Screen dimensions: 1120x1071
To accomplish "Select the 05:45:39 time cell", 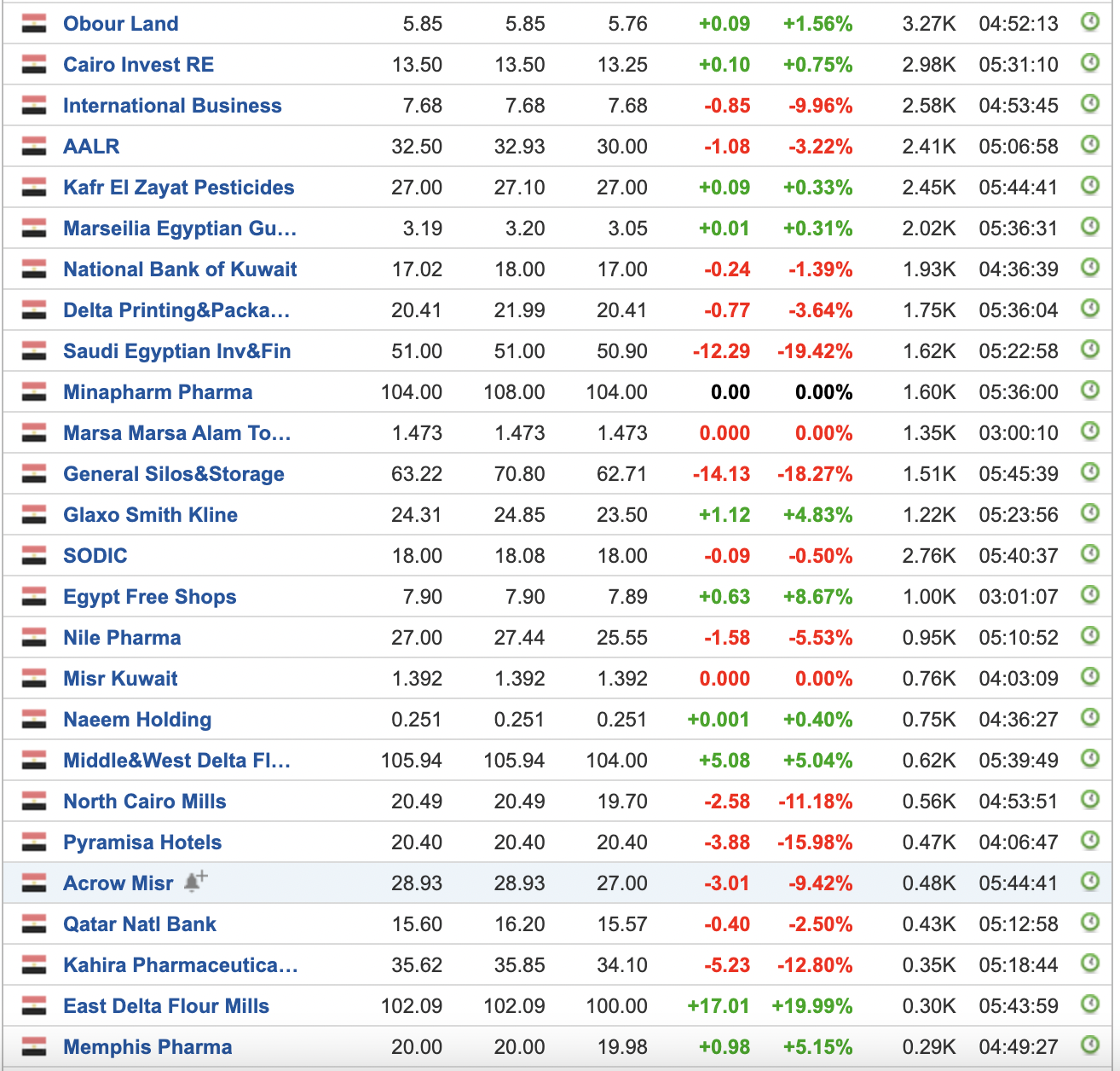I will tap(1019, 474).
